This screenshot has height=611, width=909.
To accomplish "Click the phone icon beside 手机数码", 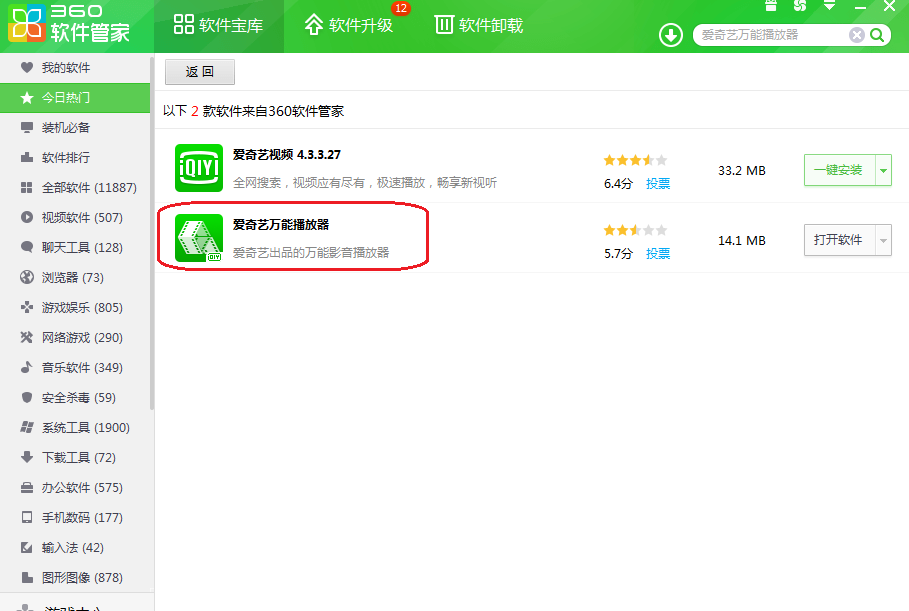I will (x=27, y=517).
